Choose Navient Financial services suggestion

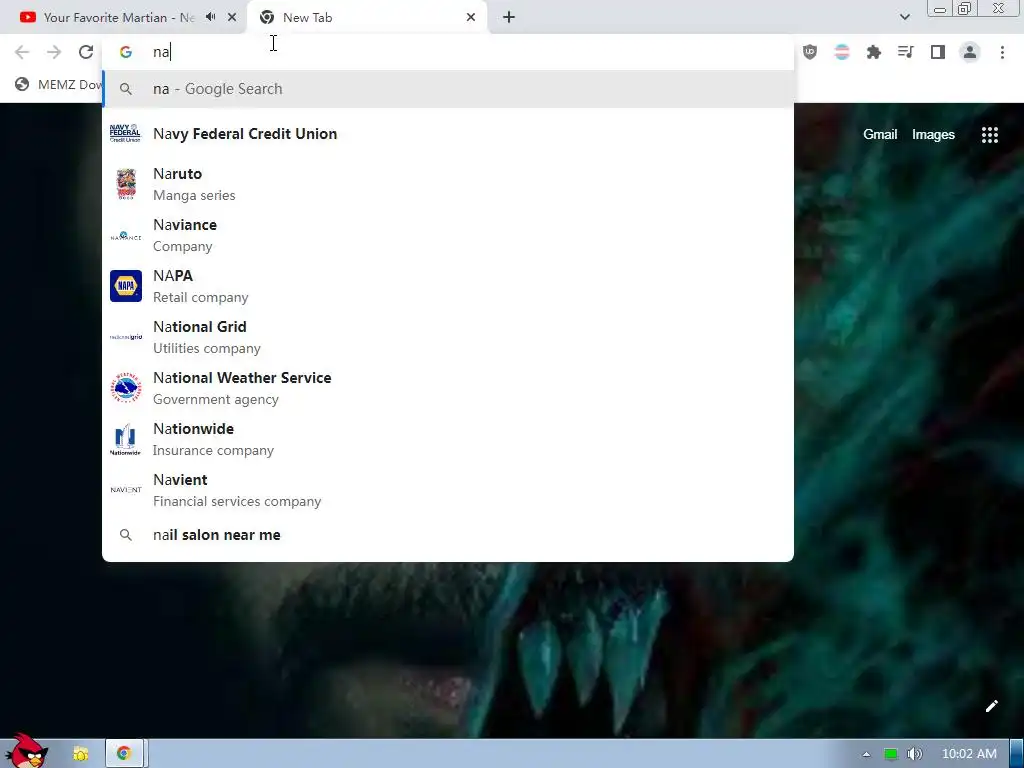coord(448,490)
